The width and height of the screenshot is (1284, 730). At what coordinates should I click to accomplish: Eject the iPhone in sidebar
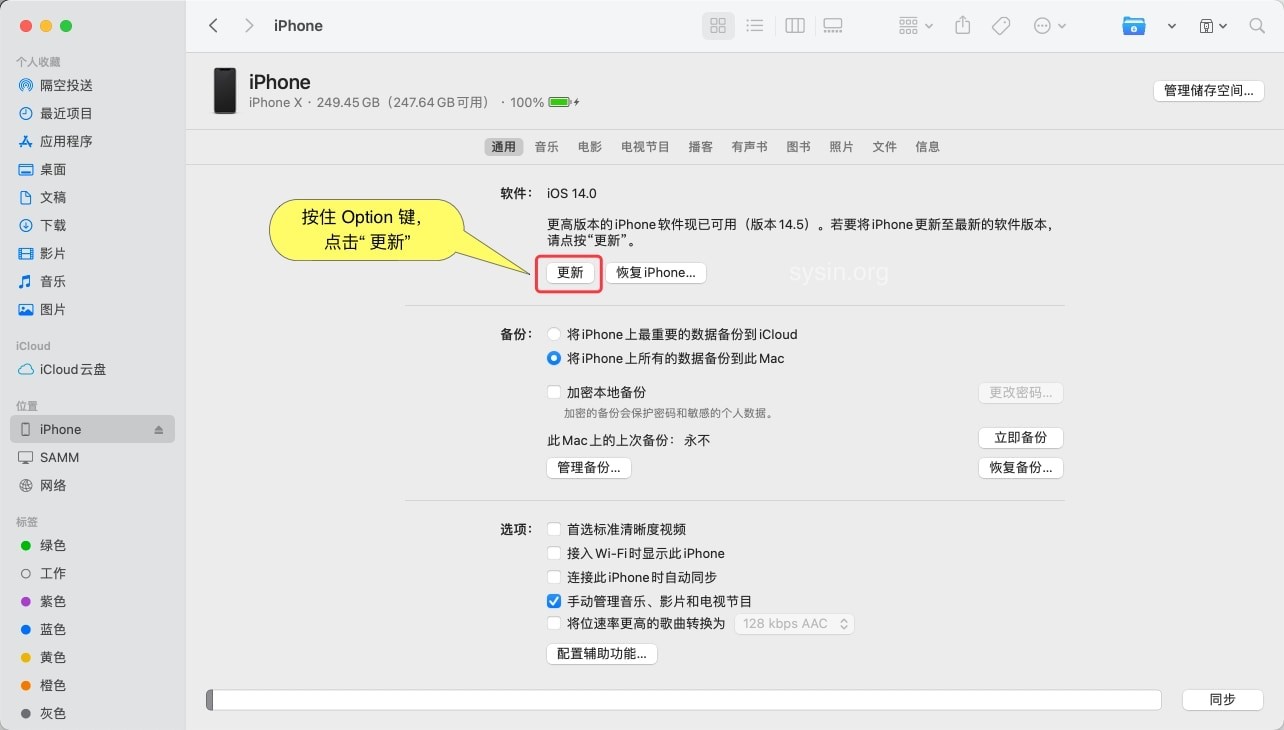coord(159,430)
